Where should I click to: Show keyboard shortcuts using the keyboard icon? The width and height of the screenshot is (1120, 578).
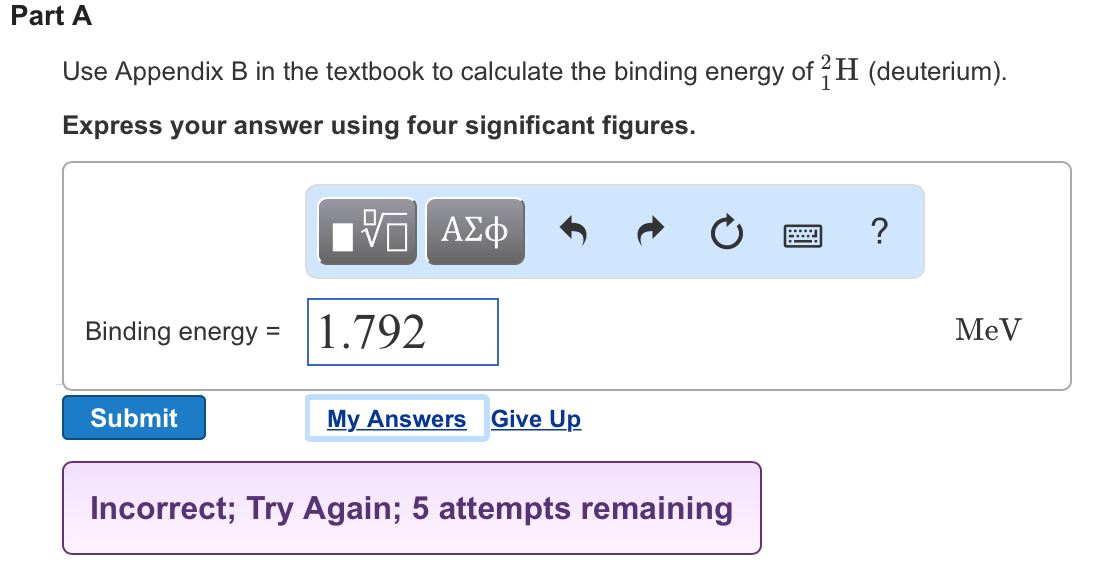pos(801,233)
